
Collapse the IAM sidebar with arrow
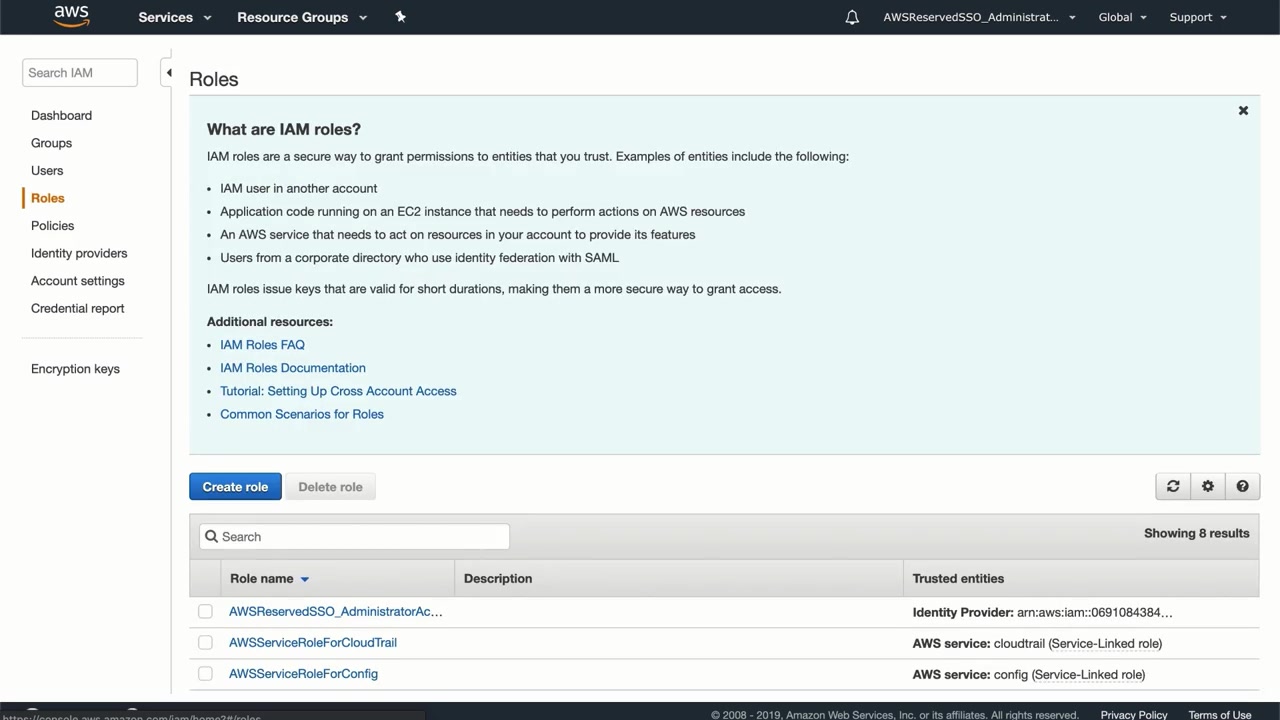pos(168,73)
